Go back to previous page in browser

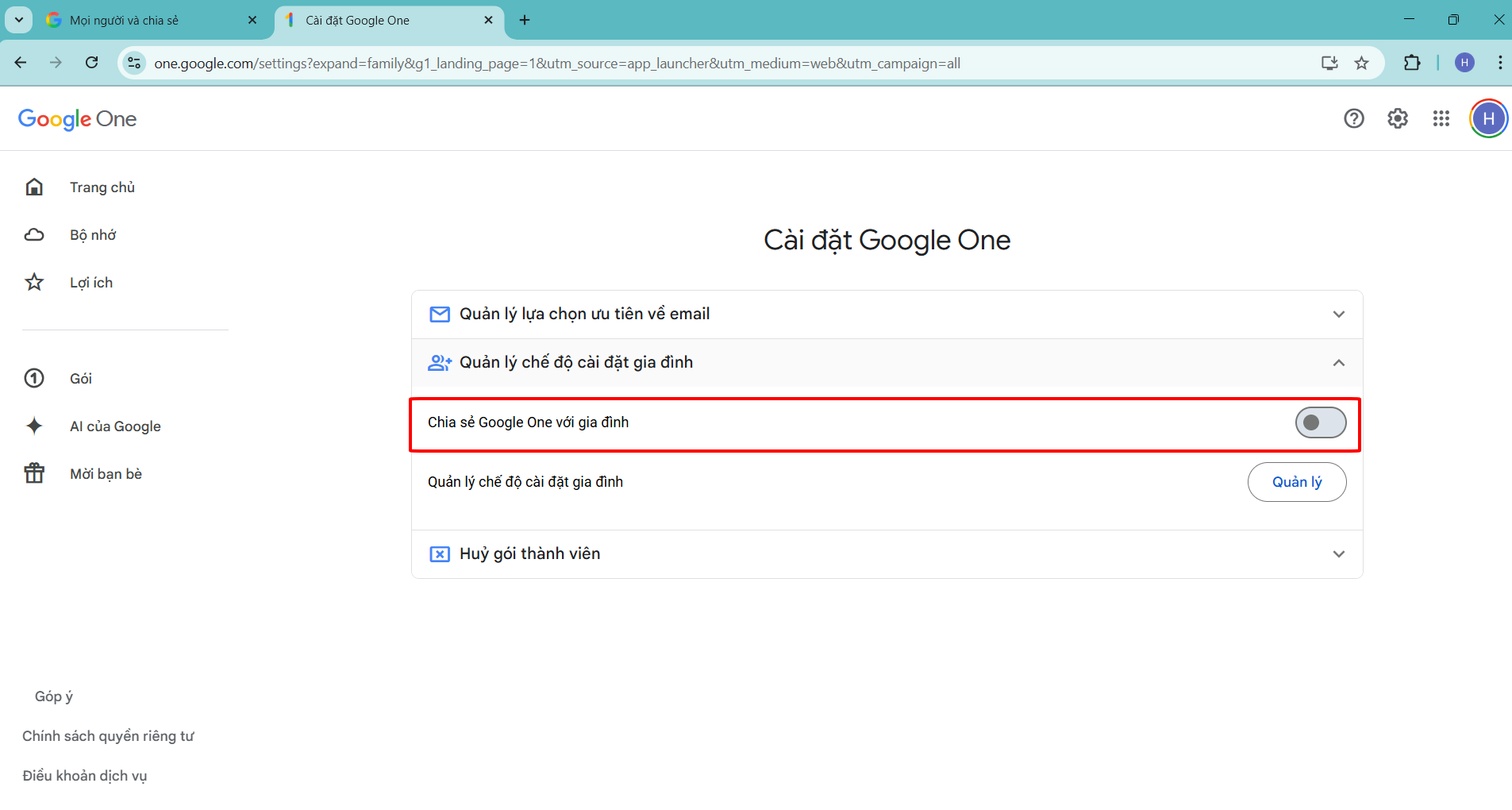(21, 63)
